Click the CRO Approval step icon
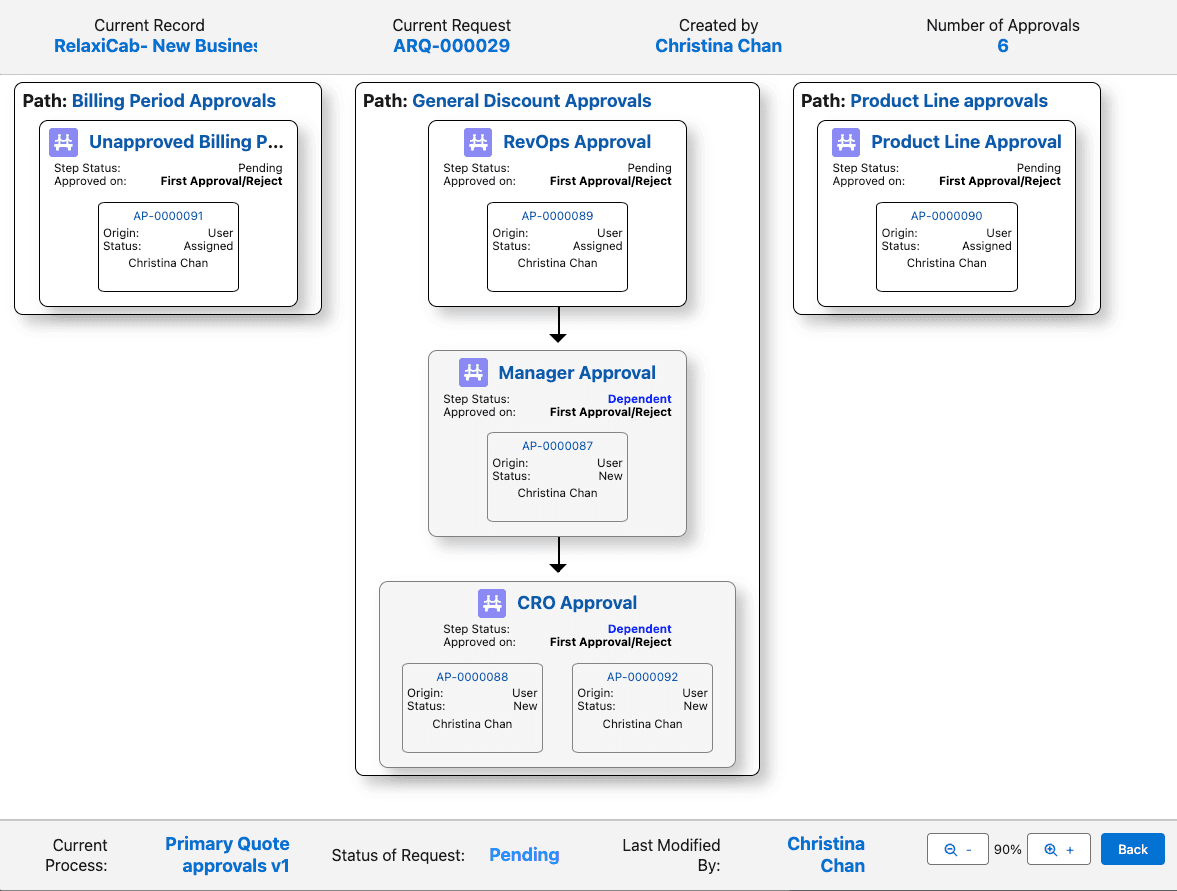This screenshot has height=891, width=1177. pos(492,603)
